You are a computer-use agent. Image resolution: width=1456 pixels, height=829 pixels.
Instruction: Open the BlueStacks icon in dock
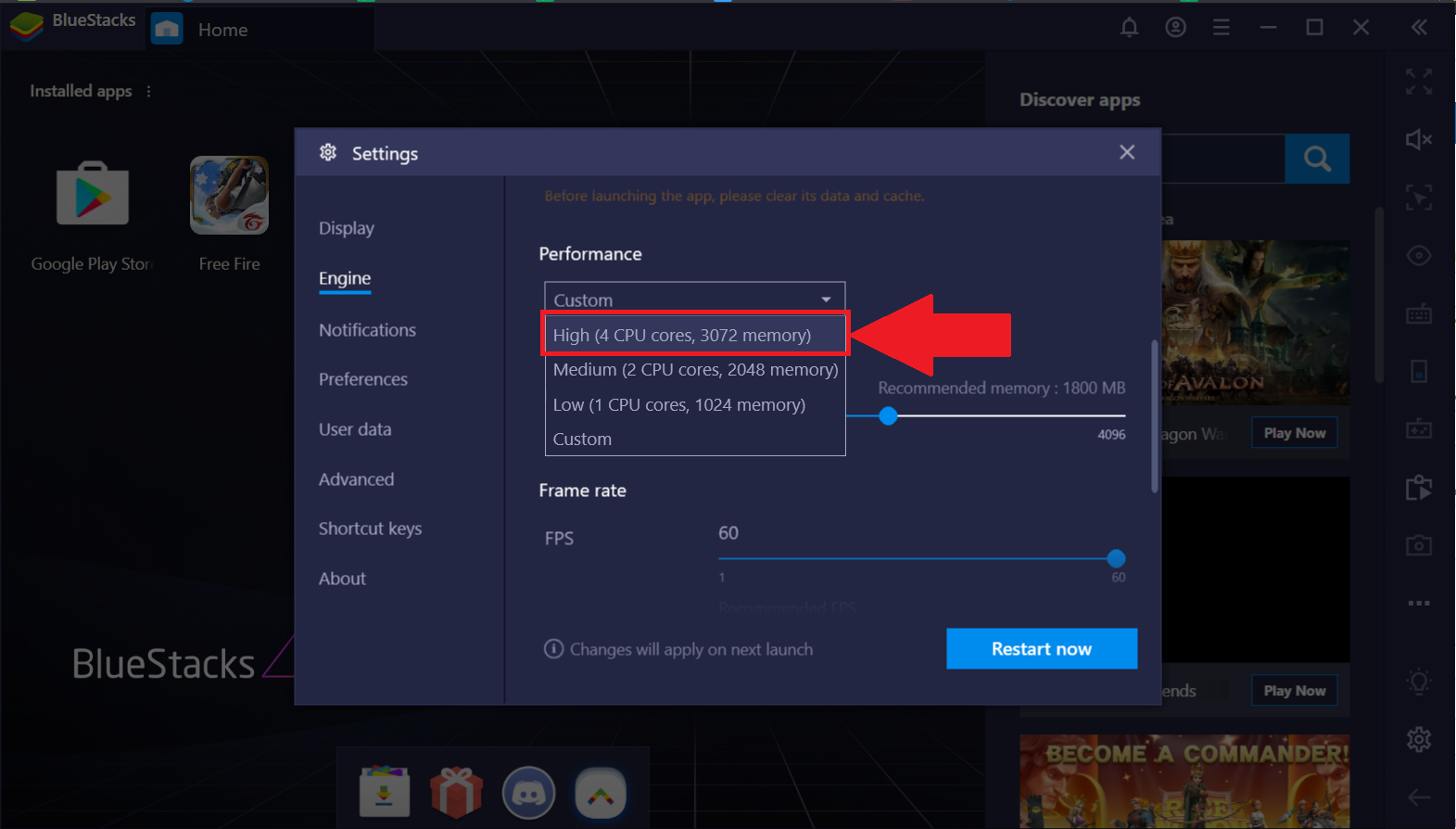(601, 793)
